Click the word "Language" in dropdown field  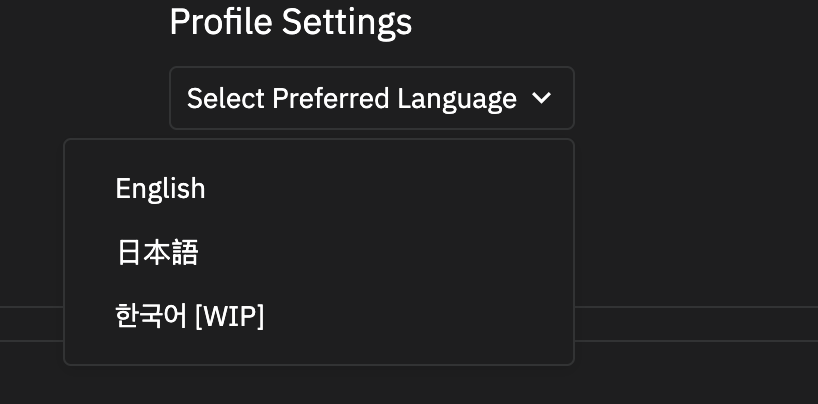[x=457, y=100]
